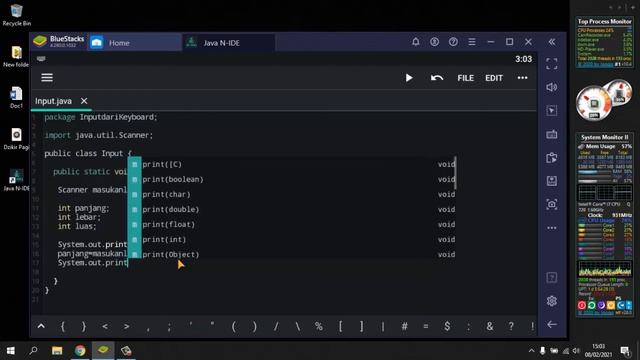640x360 pixels.
Task: Open Windows Start menu
Action: click(x=11, y=351)
